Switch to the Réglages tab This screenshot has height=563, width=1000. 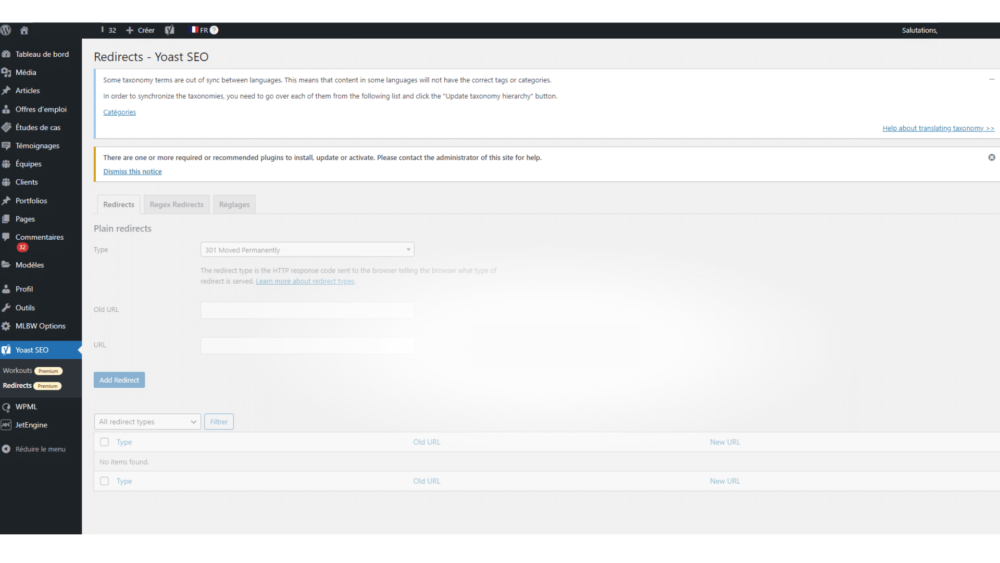pyautogui.click(x=234, y=205)
